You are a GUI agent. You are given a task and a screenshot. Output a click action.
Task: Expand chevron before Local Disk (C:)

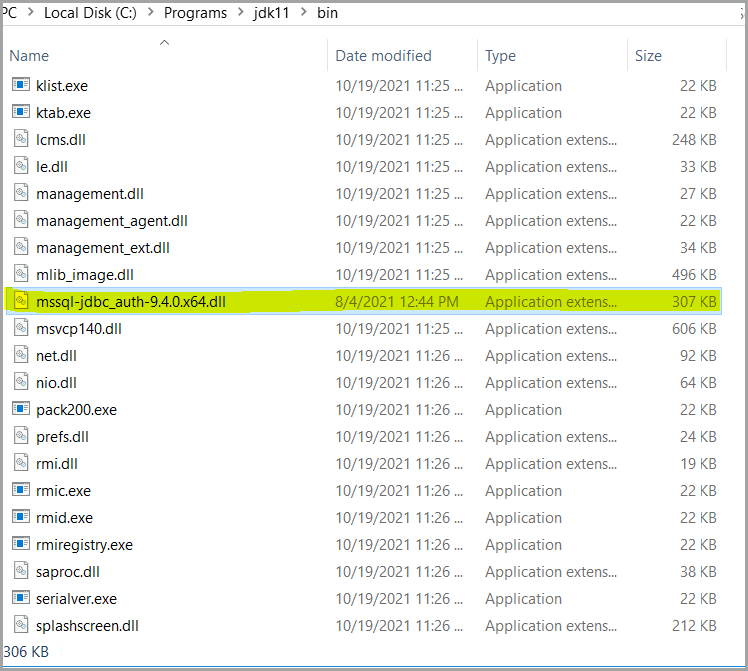coord(31,12)
